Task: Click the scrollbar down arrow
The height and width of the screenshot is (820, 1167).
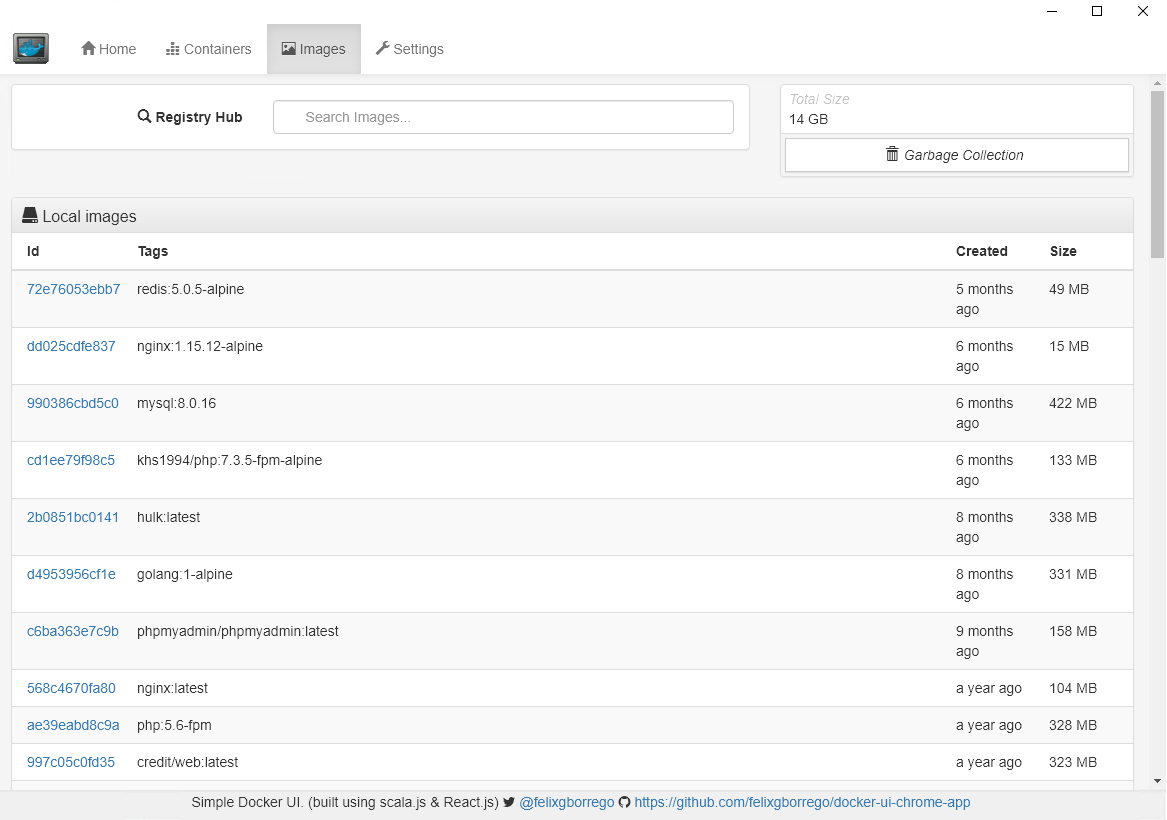Action: (1157, 781)
